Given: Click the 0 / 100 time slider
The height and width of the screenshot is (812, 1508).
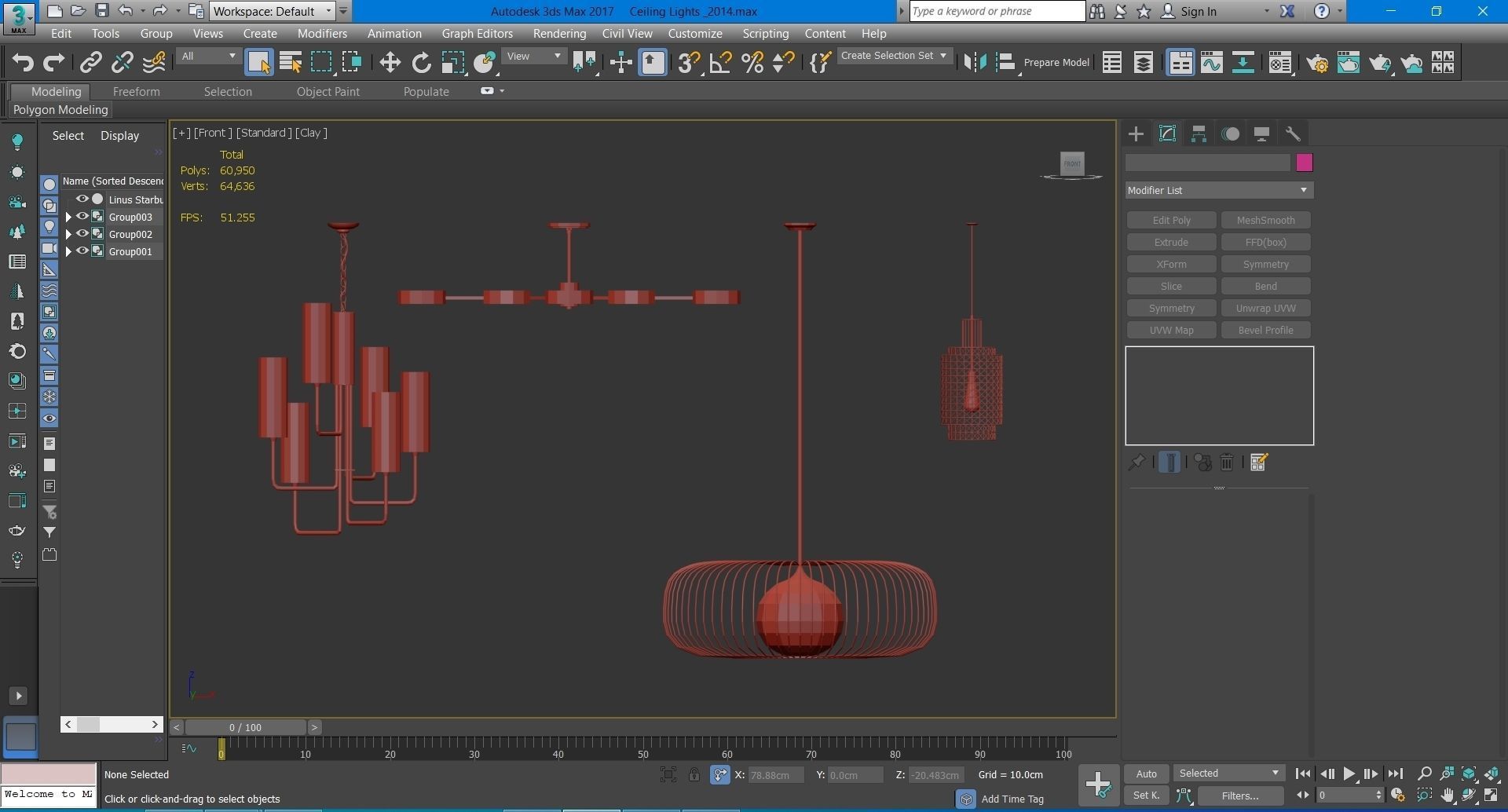Looking at the screenshot, I should click(x=246, y=728).
